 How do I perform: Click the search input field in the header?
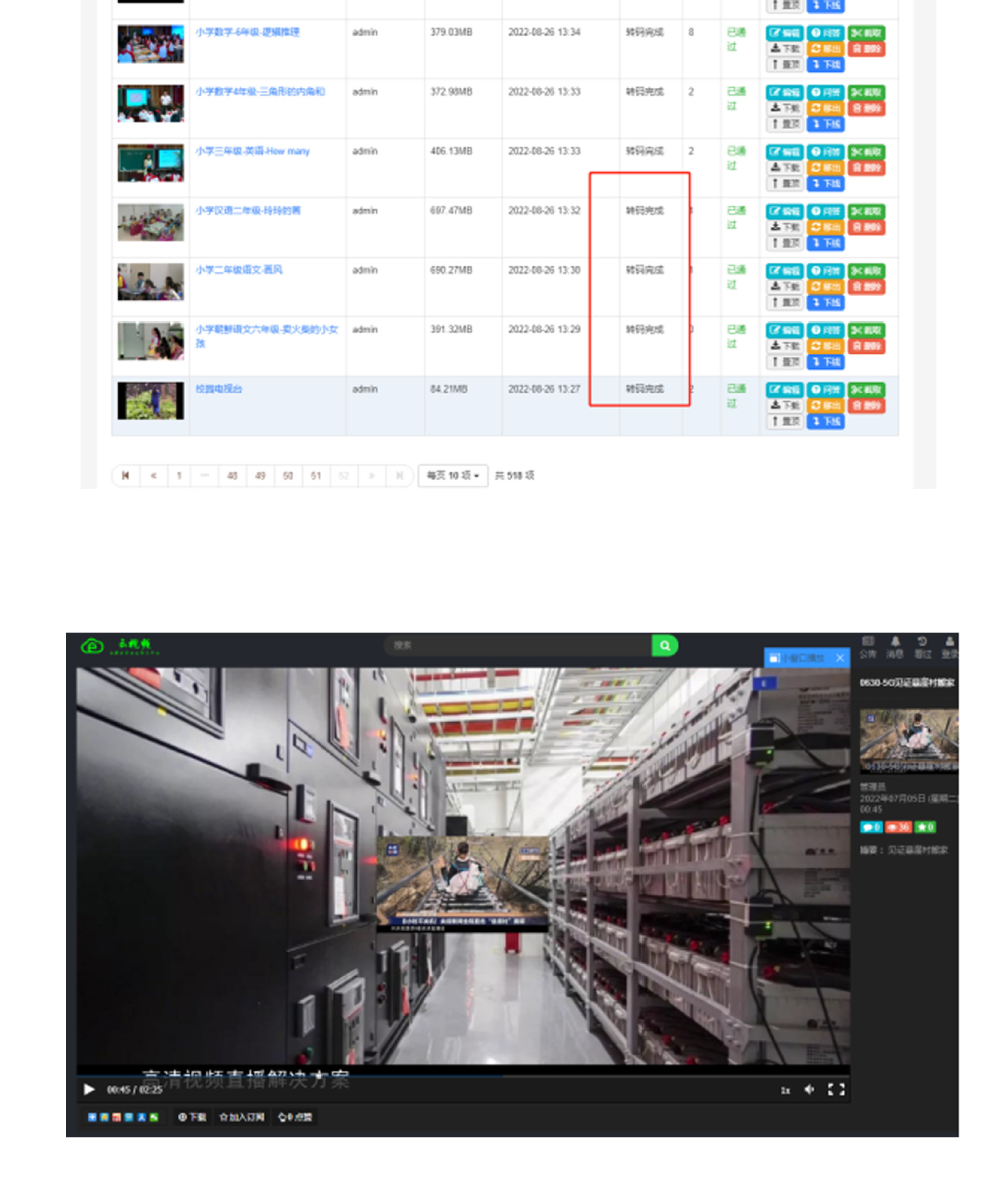[517, 645]
